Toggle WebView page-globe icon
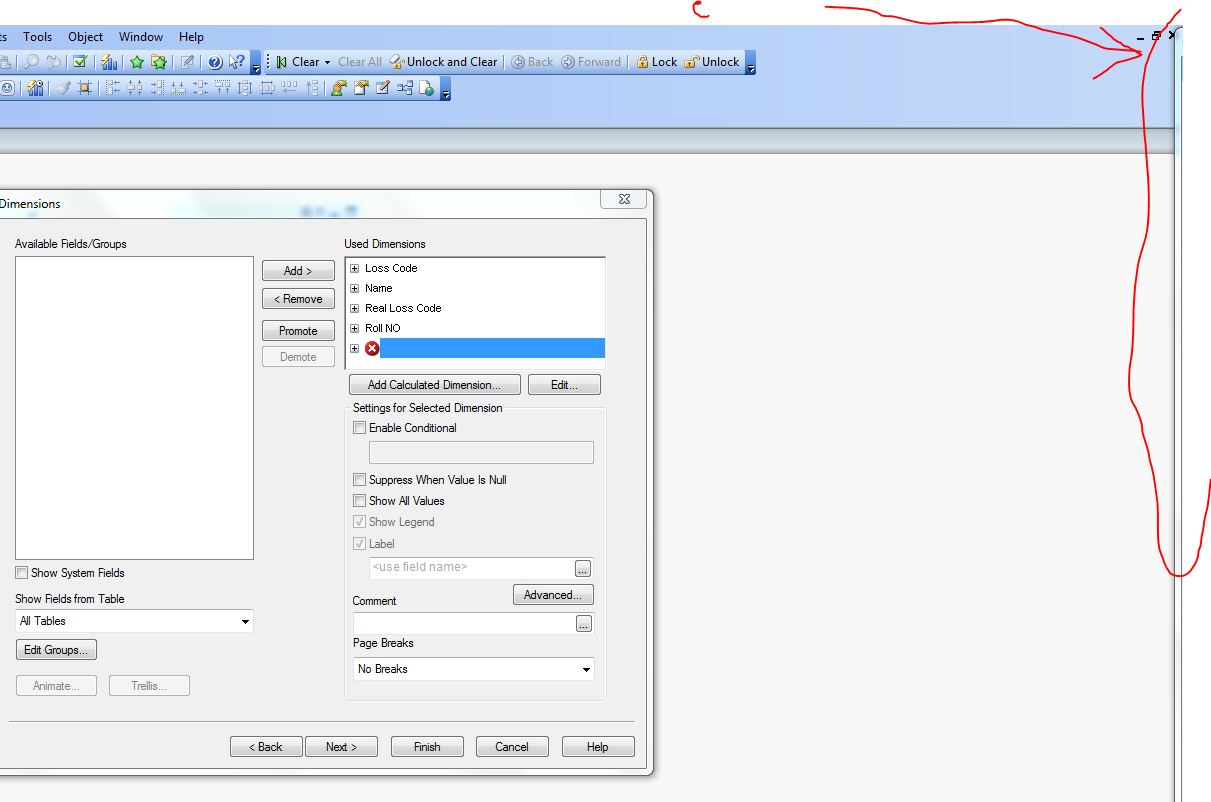This screenshot has height=802, width=1211. click(x=426, y=88)
